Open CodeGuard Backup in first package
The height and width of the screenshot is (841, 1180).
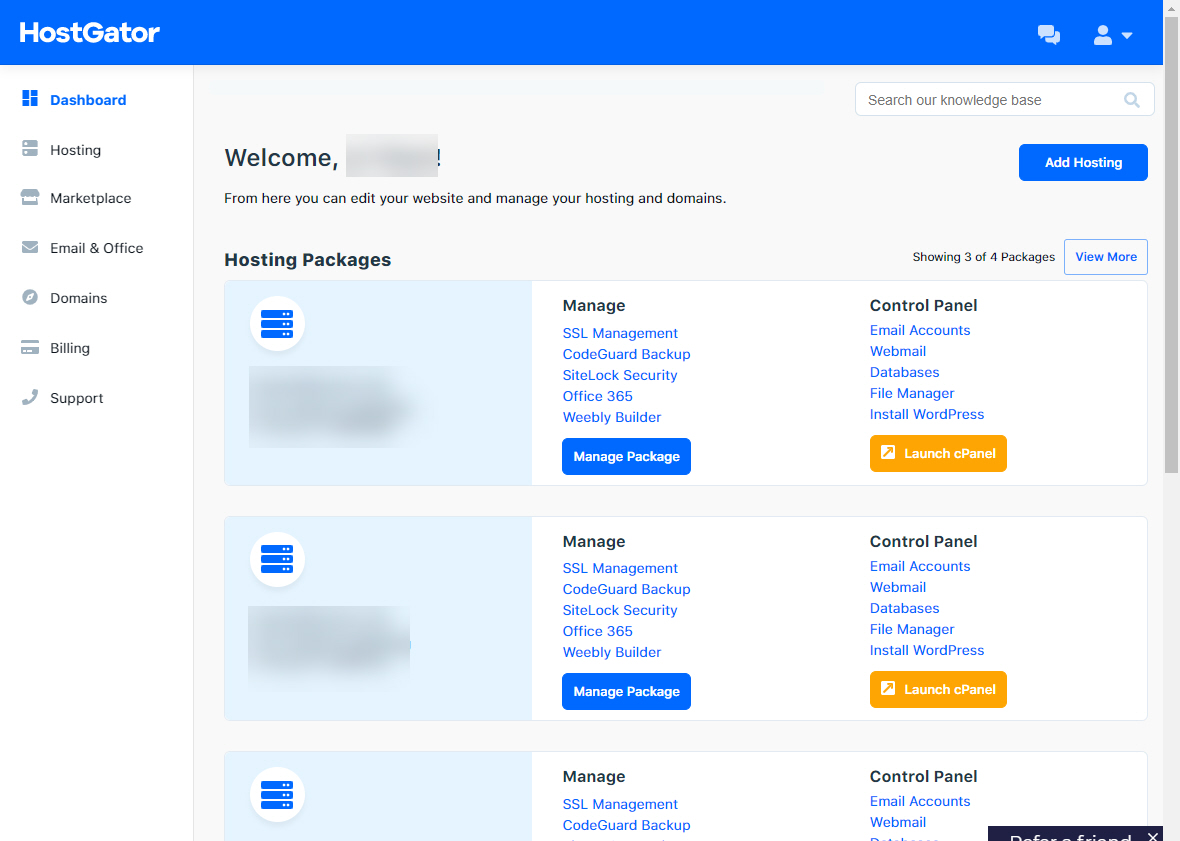pos(626,354)
